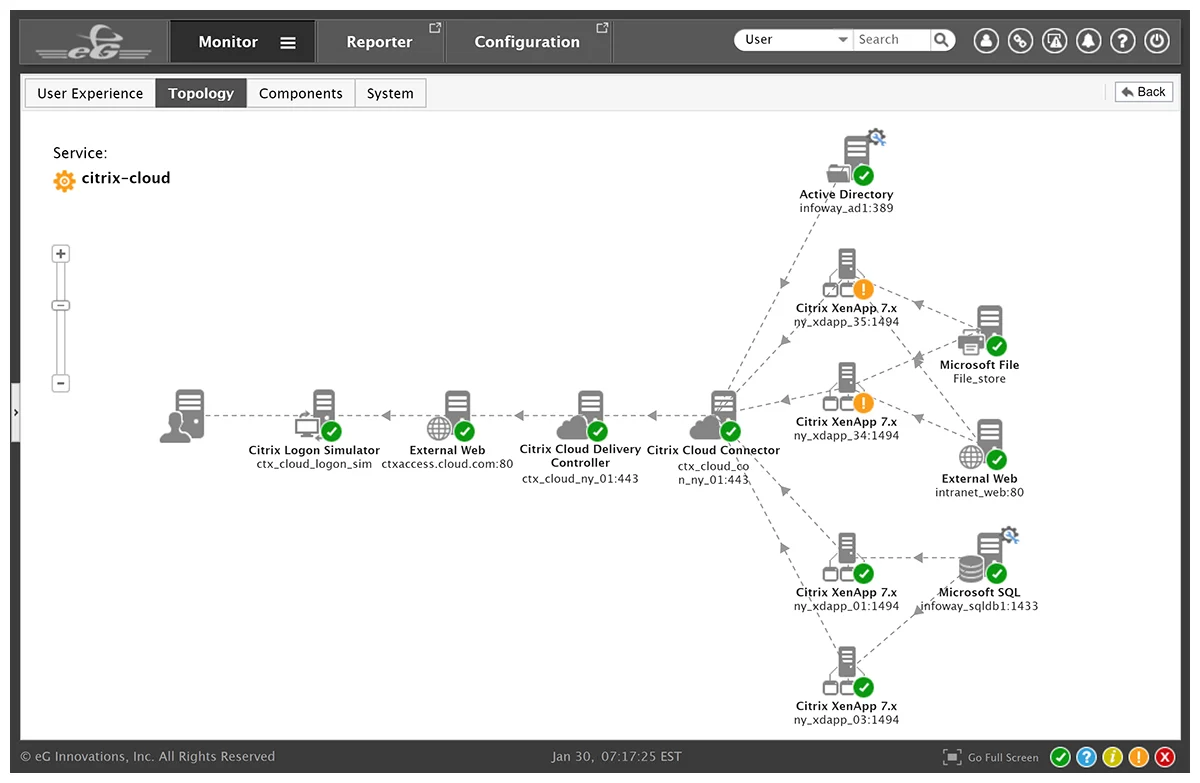Image resolution: width=1200 pixels, height=783 pixels.
Task: Click the user profile icon in header
Action: point(986,41)
